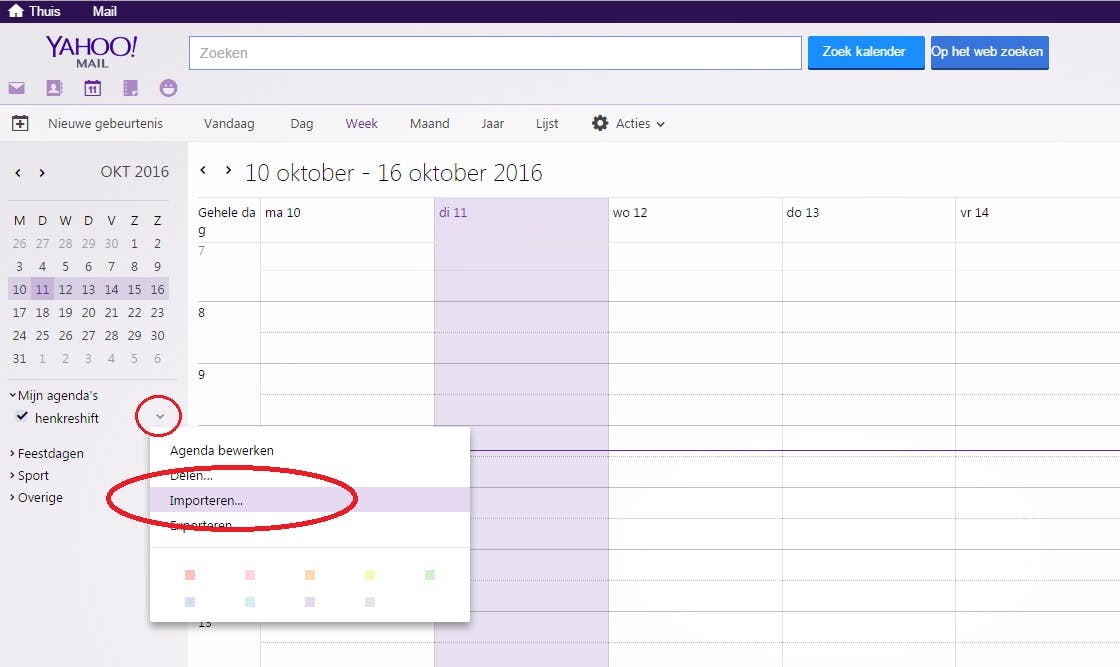Click Nieuwe gebeurtenis
Screen dimensions: 1120x667
pyautogui.click(x=105, y=124)
